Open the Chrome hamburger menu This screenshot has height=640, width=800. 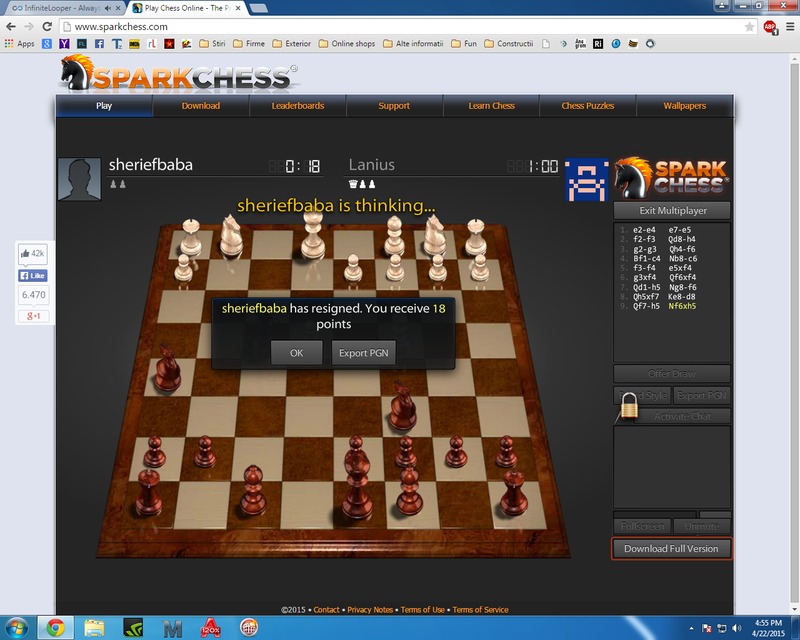(x=790, y=27)
